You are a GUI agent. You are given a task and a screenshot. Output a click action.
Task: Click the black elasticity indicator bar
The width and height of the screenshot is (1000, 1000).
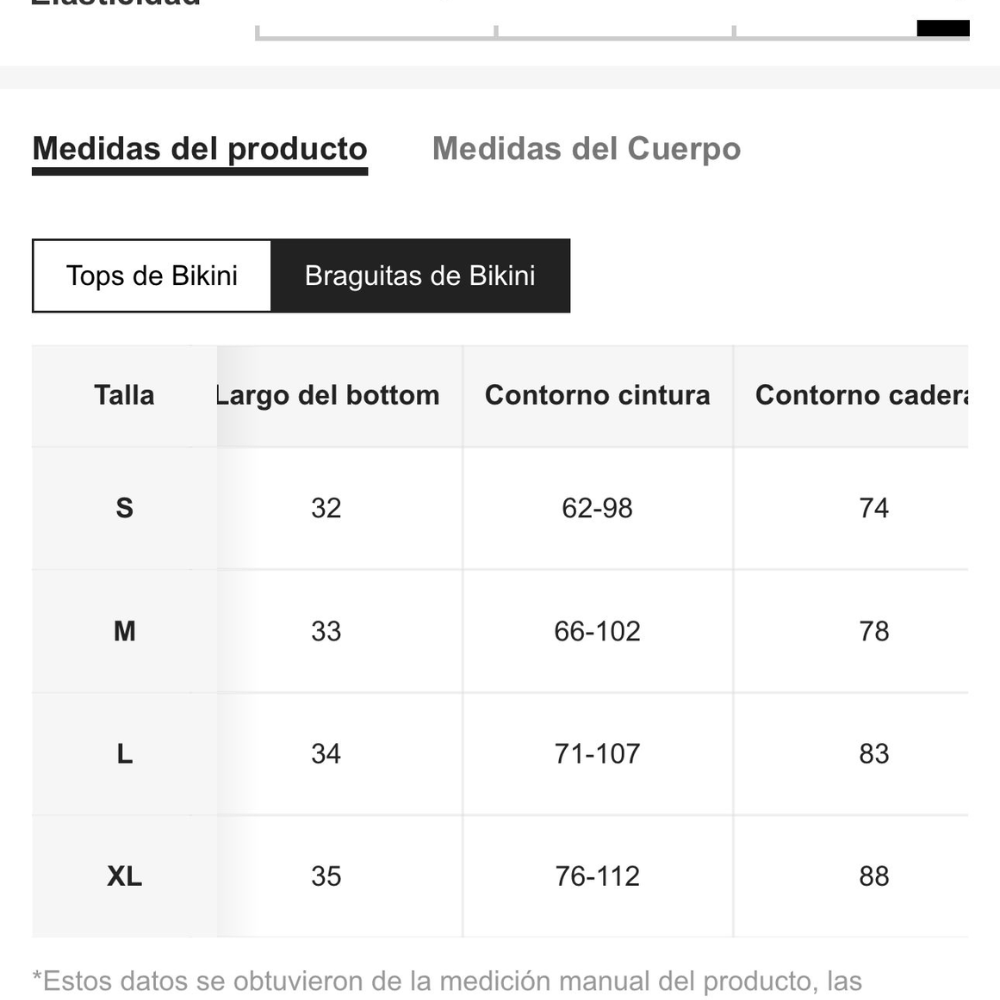click(x=943, y=28)
